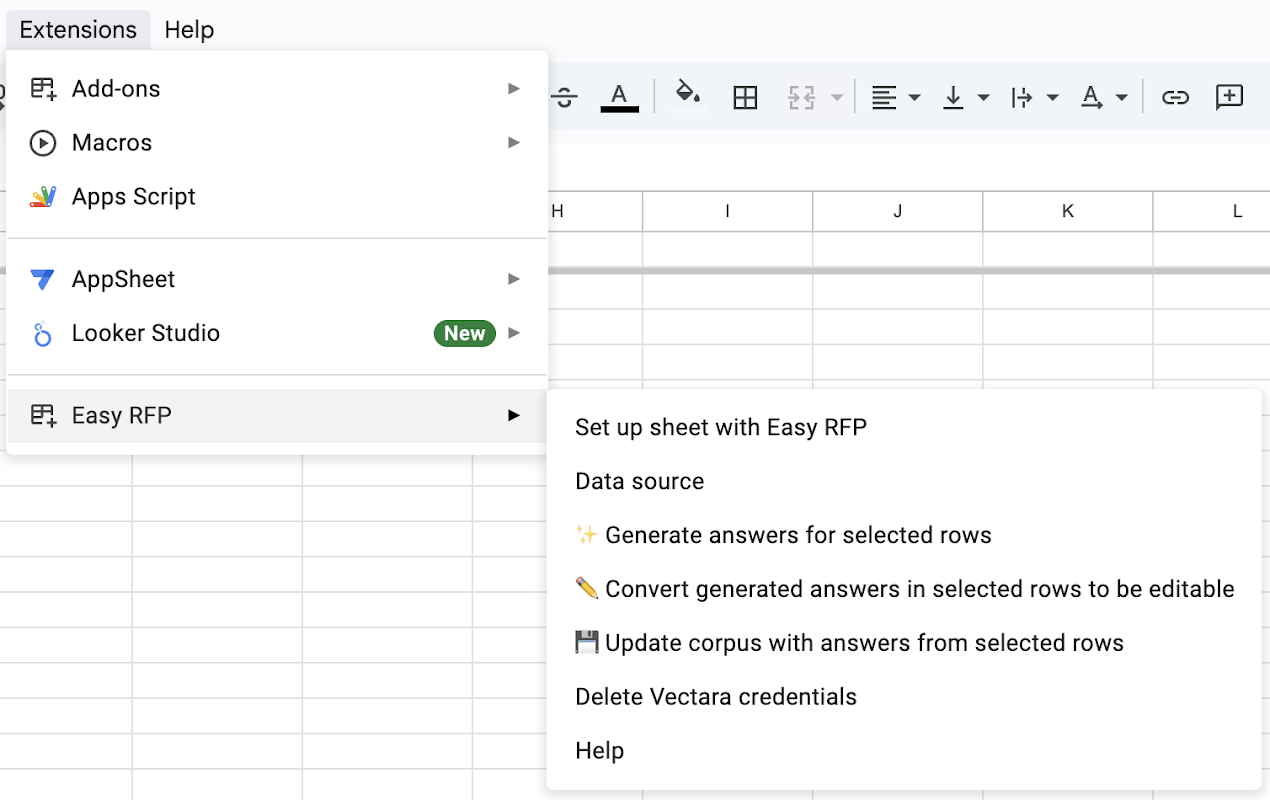Screen dimensions: 1270x800
Task: Launch Apps Script editor
Action: click(x=277, y=197)
